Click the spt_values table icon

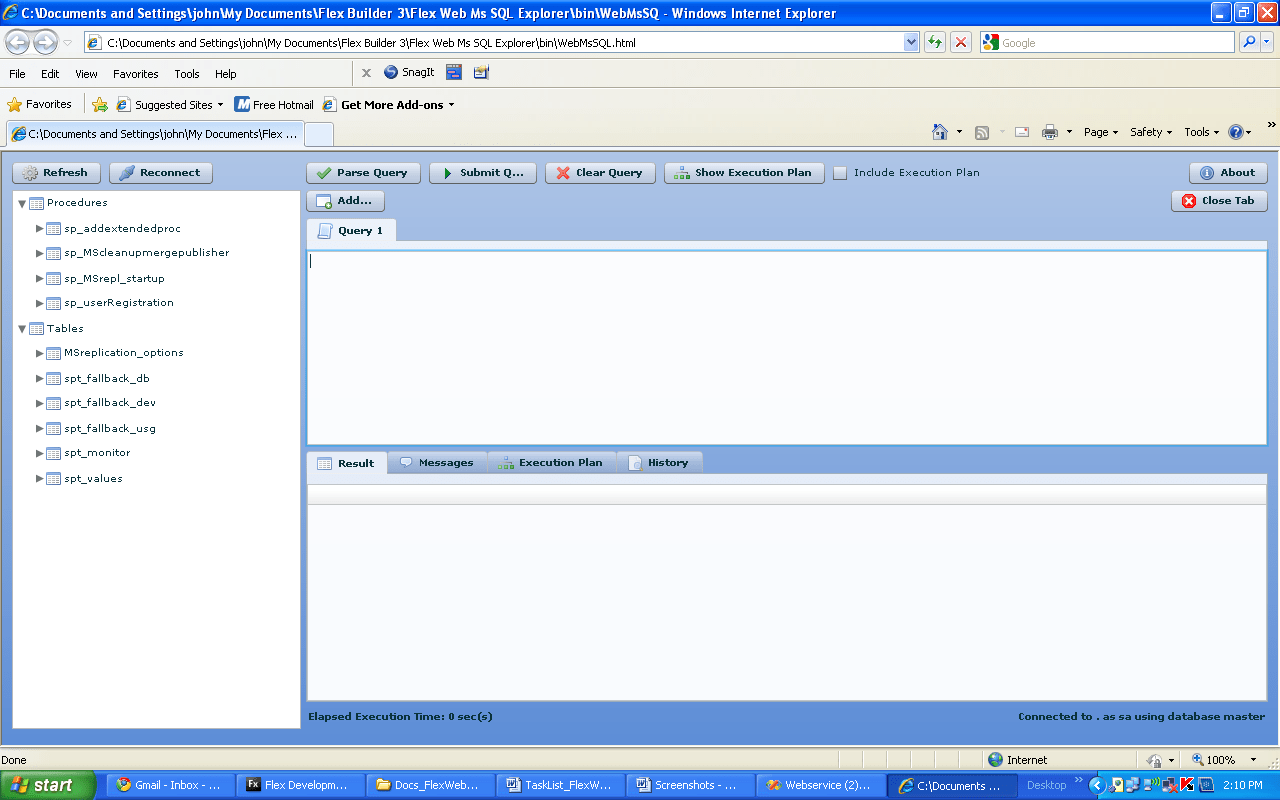pyautogui.click(x=54, y=479)
